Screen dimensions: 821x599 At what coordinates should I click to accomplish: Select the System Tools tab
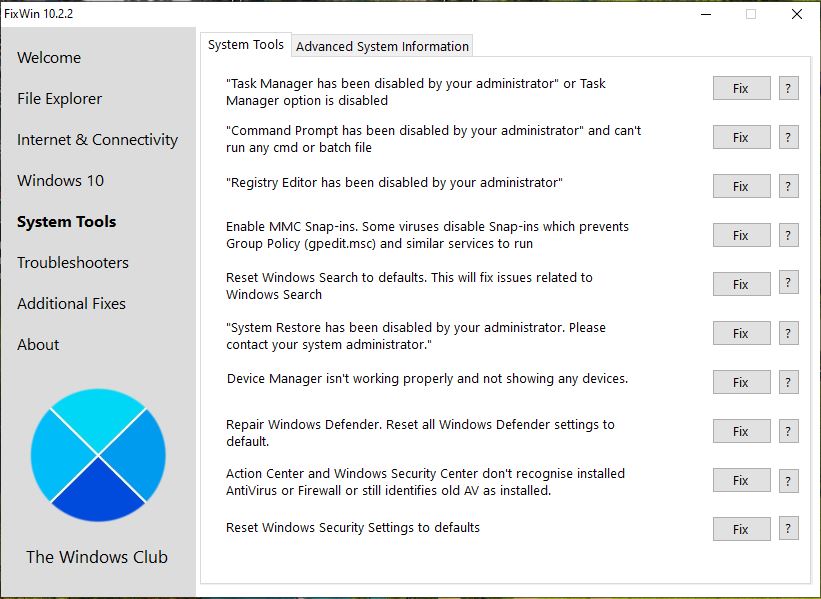click(246, 45)
